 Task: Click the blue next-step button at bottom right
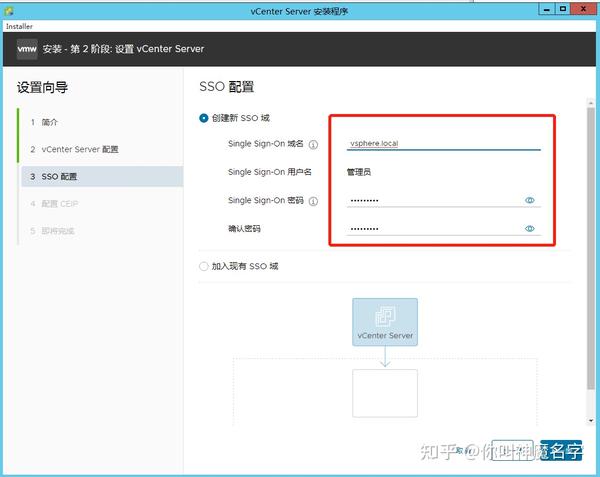click(x=561, y=451)
